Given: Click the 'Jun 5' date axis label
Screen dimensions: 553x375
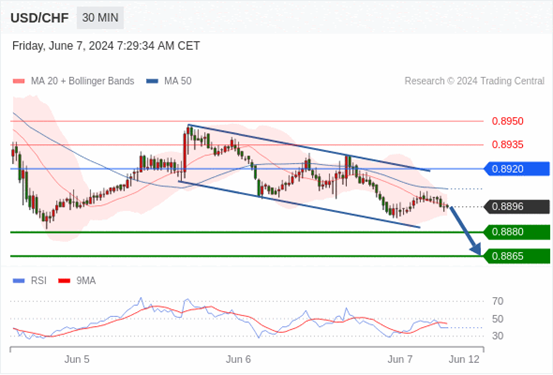Looking at the screenshot, I should (77, 359).
